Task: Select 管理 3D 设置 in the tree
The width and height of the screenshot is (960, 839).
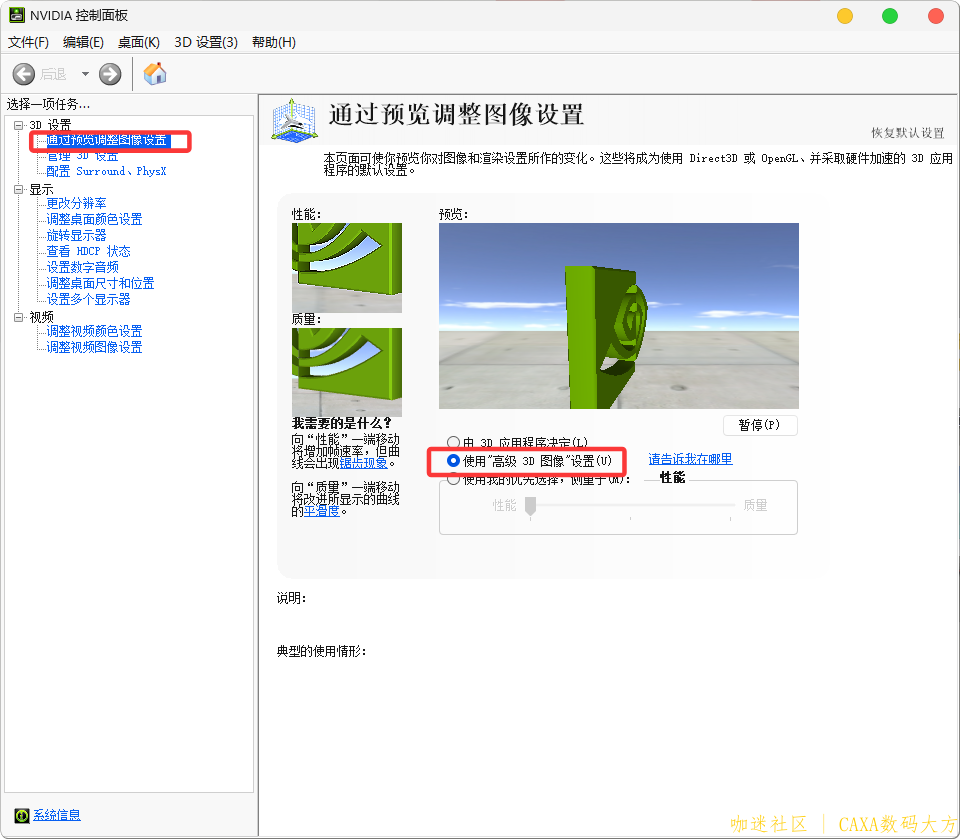Action: click(83, 156)
